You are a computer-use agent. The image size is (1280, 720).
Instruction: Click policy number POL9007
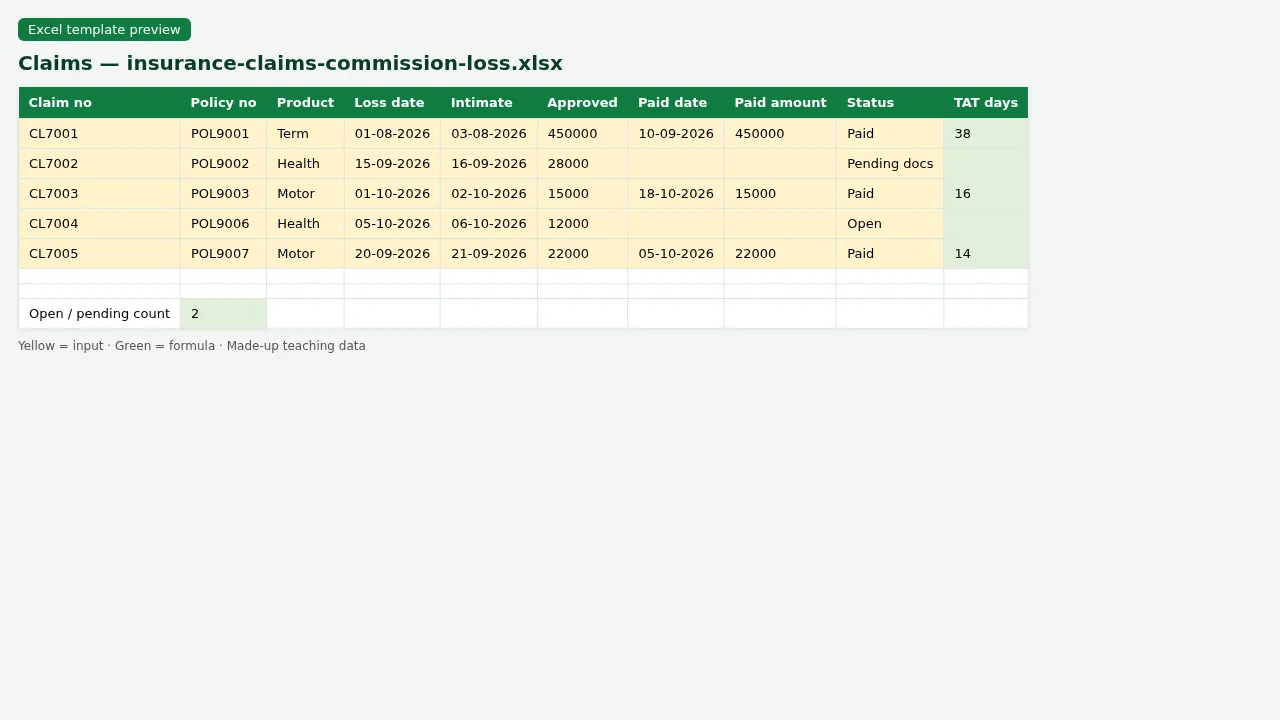click(223, 254)
